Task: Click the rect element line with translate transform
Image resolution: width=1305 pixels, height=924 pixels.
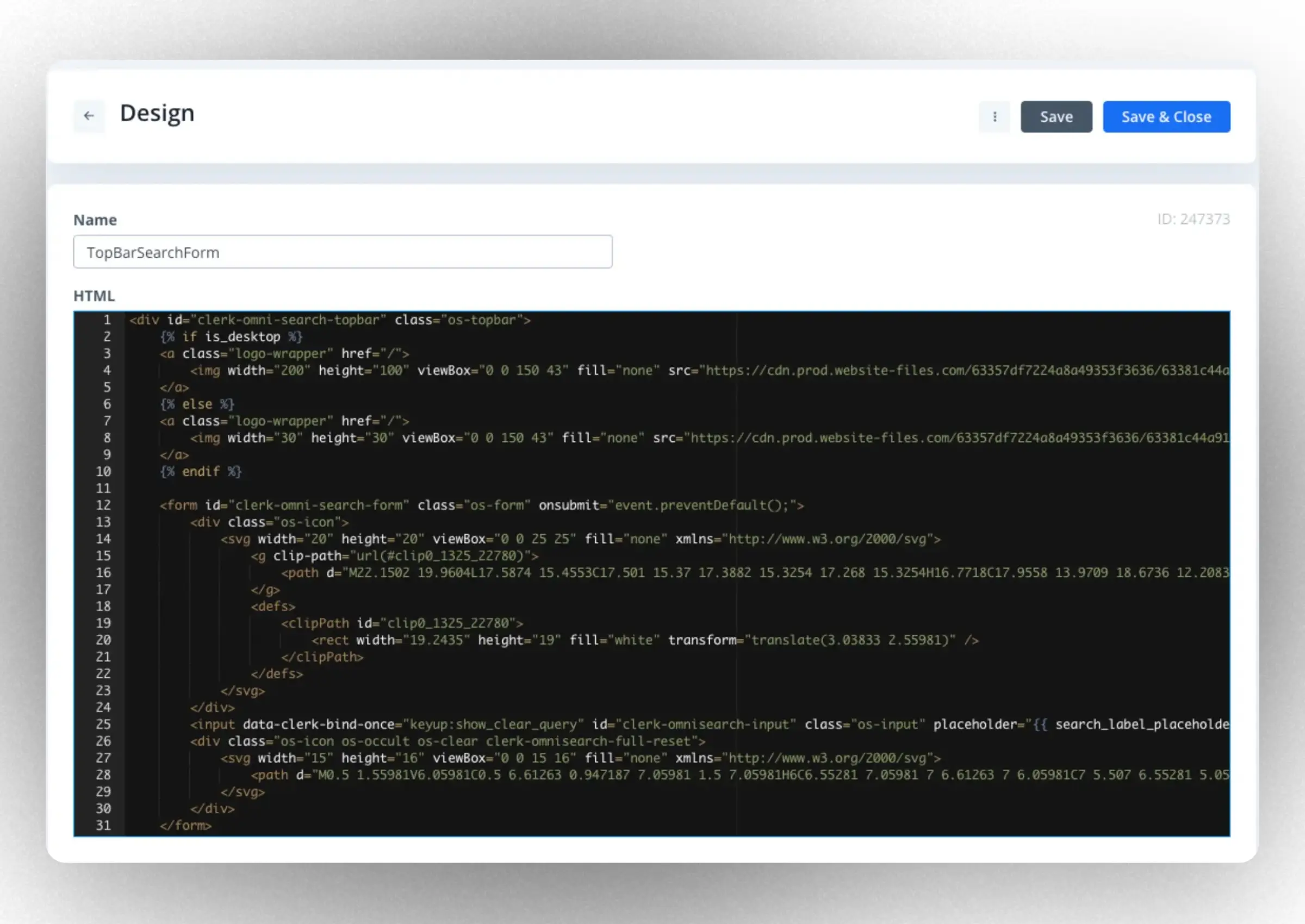Action: [644, 640]
